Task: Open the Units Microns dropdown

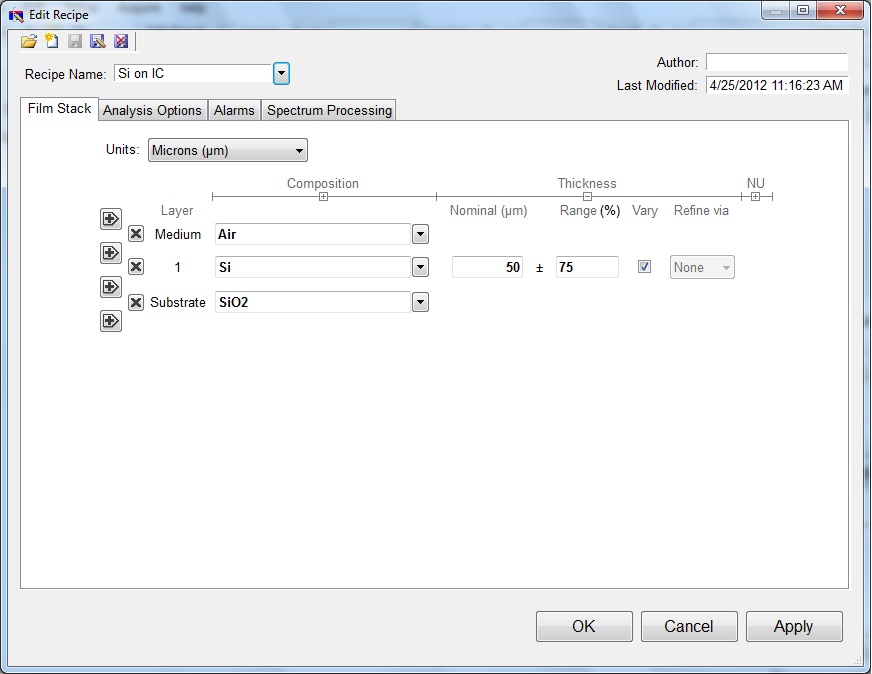Action: tap(227, 150)
